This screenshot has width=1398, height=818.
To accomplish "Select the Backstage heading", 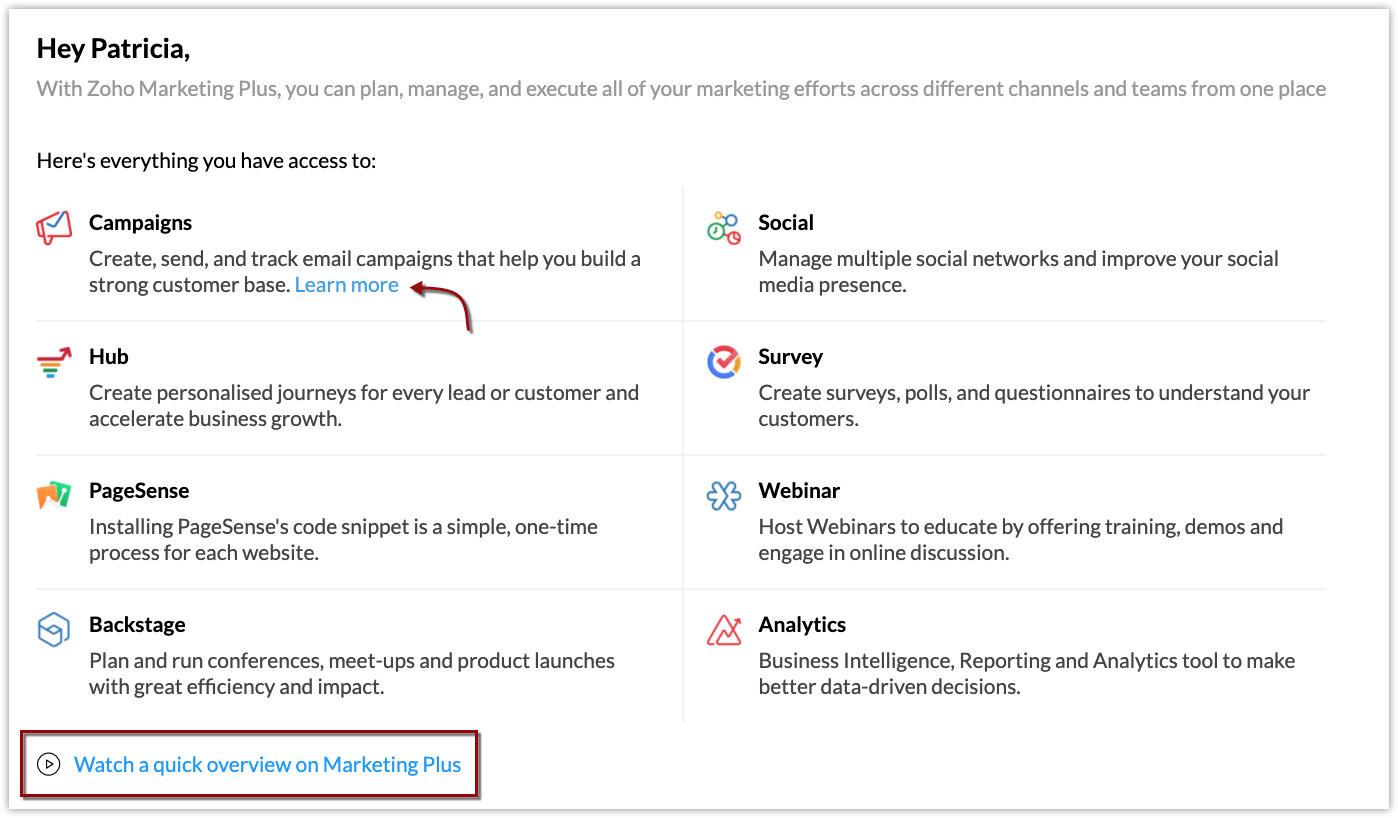I will 137,625.
